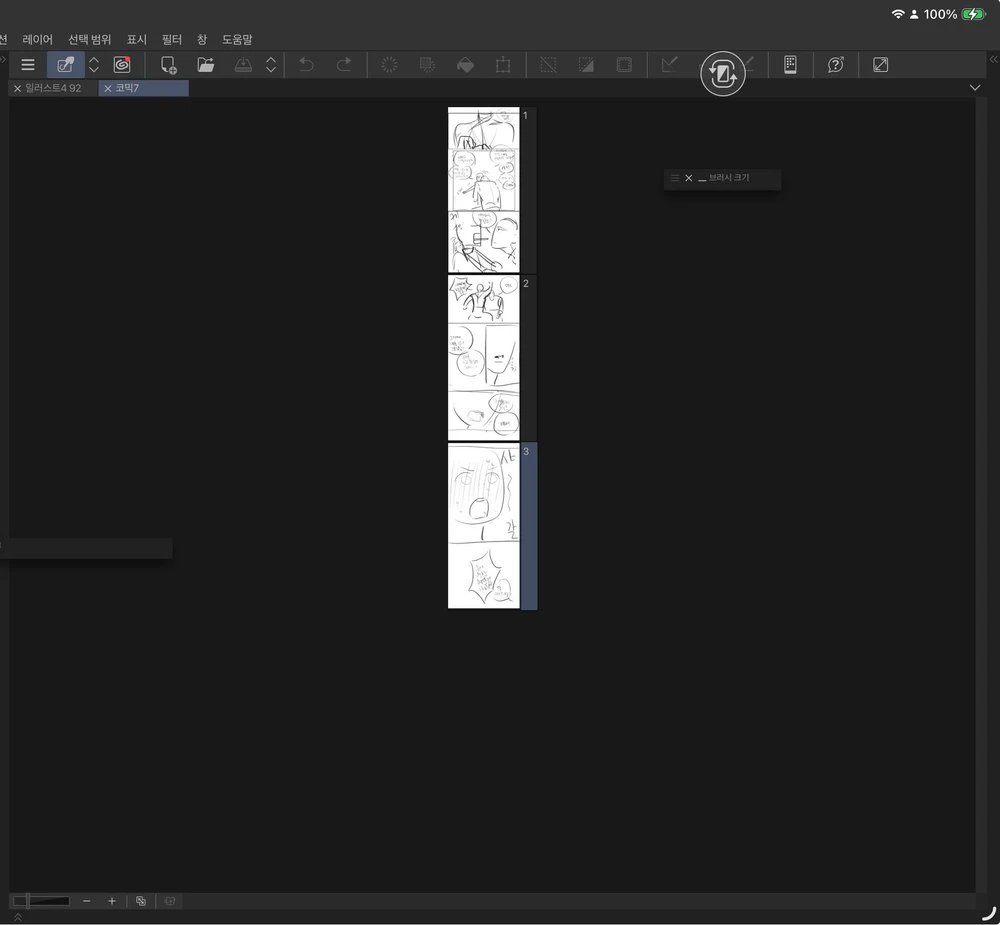Open the 필터 menu

tap(172, 40)
